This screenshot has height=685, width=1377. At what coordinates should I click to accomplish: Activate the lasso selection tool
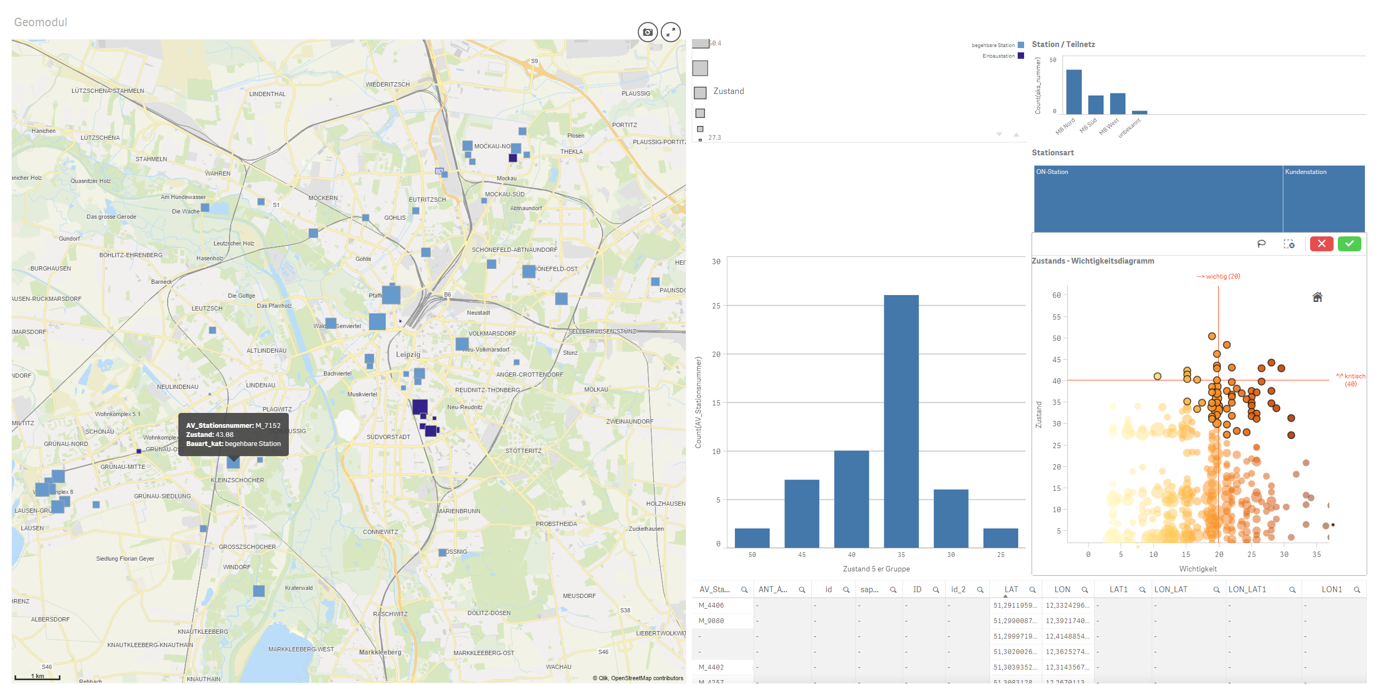(x=1261, y=244)
